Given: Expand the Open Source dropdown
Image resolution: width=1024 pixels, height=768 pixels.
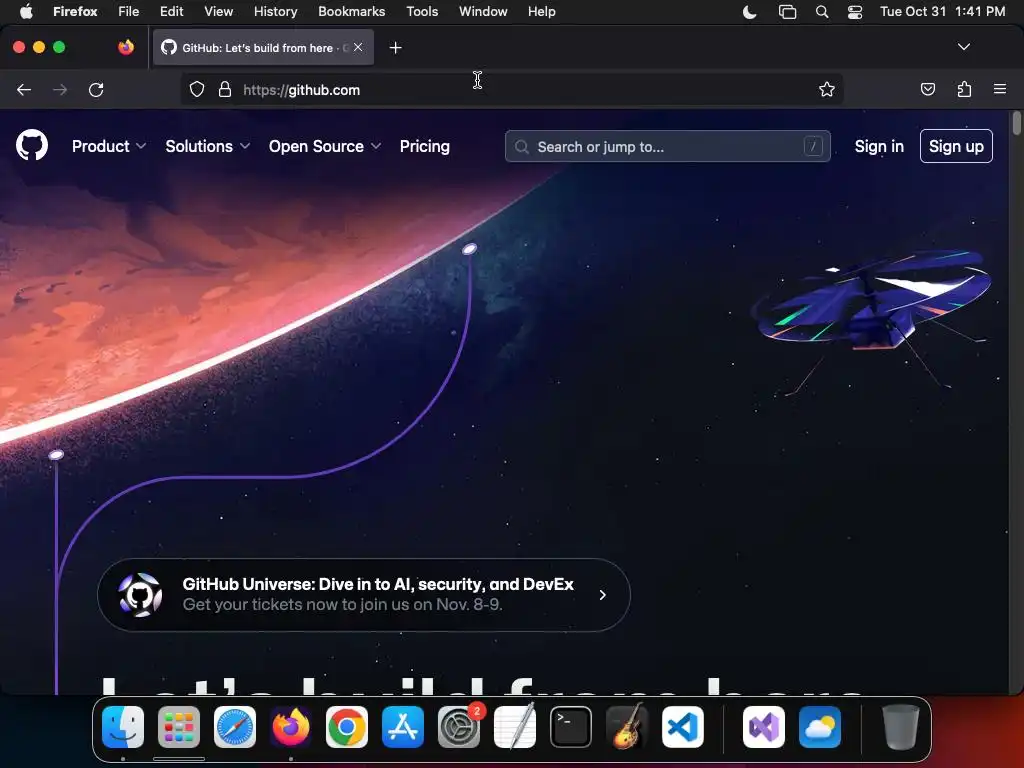Looking at the screenshot, I should click(x=325, y=146).
